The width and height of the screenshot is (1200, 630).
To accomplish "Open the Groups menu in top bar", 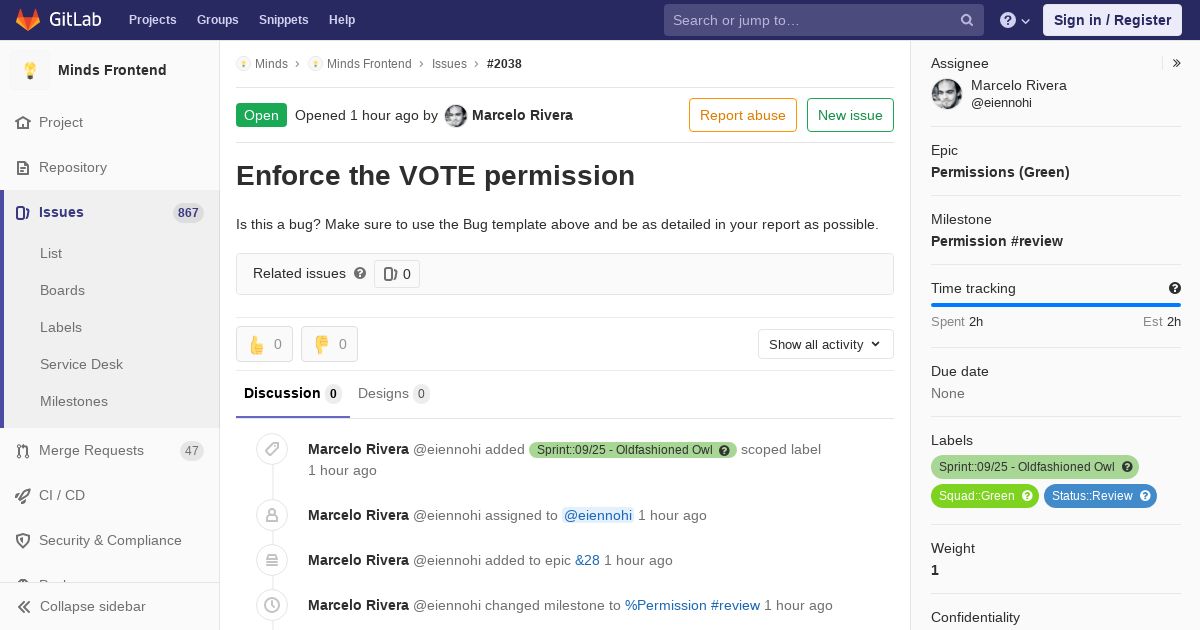I will coord(218,20).
